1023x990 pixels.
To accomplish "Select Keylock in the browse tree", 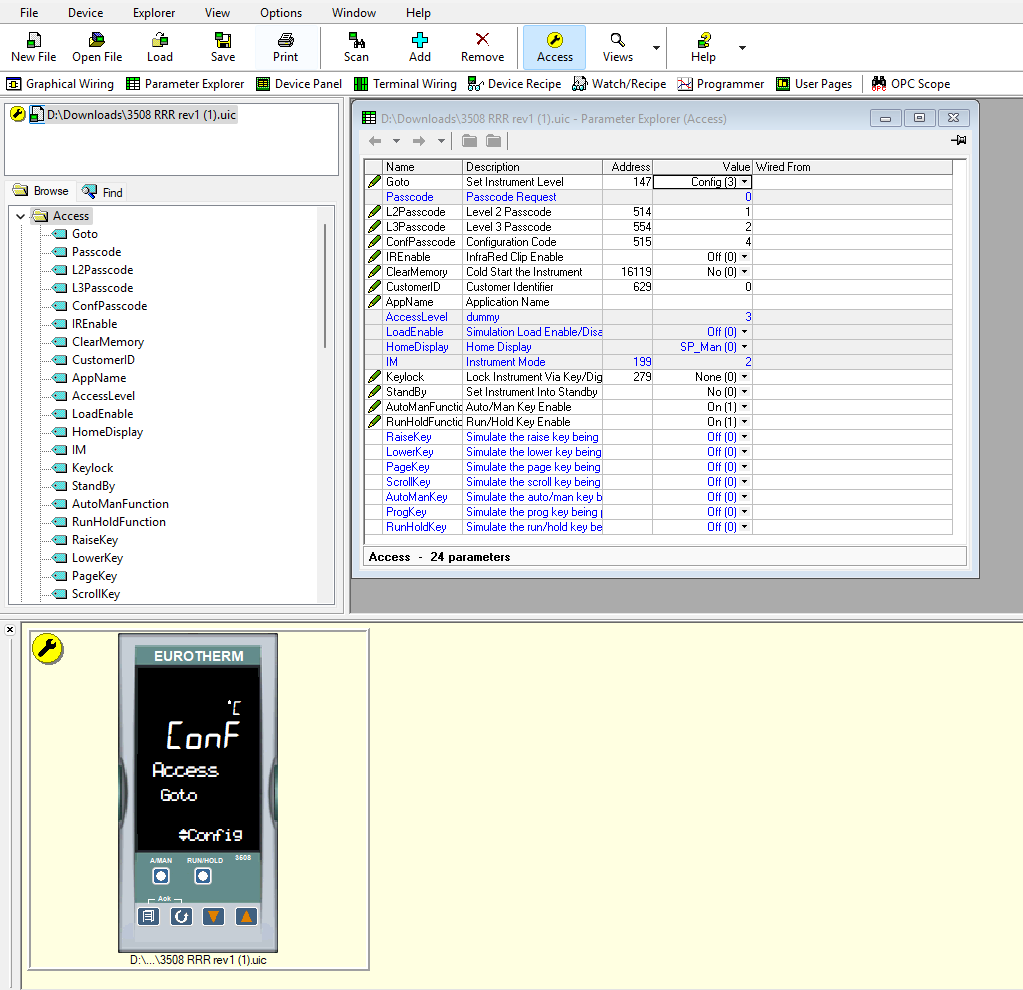I will click(92, 468).
